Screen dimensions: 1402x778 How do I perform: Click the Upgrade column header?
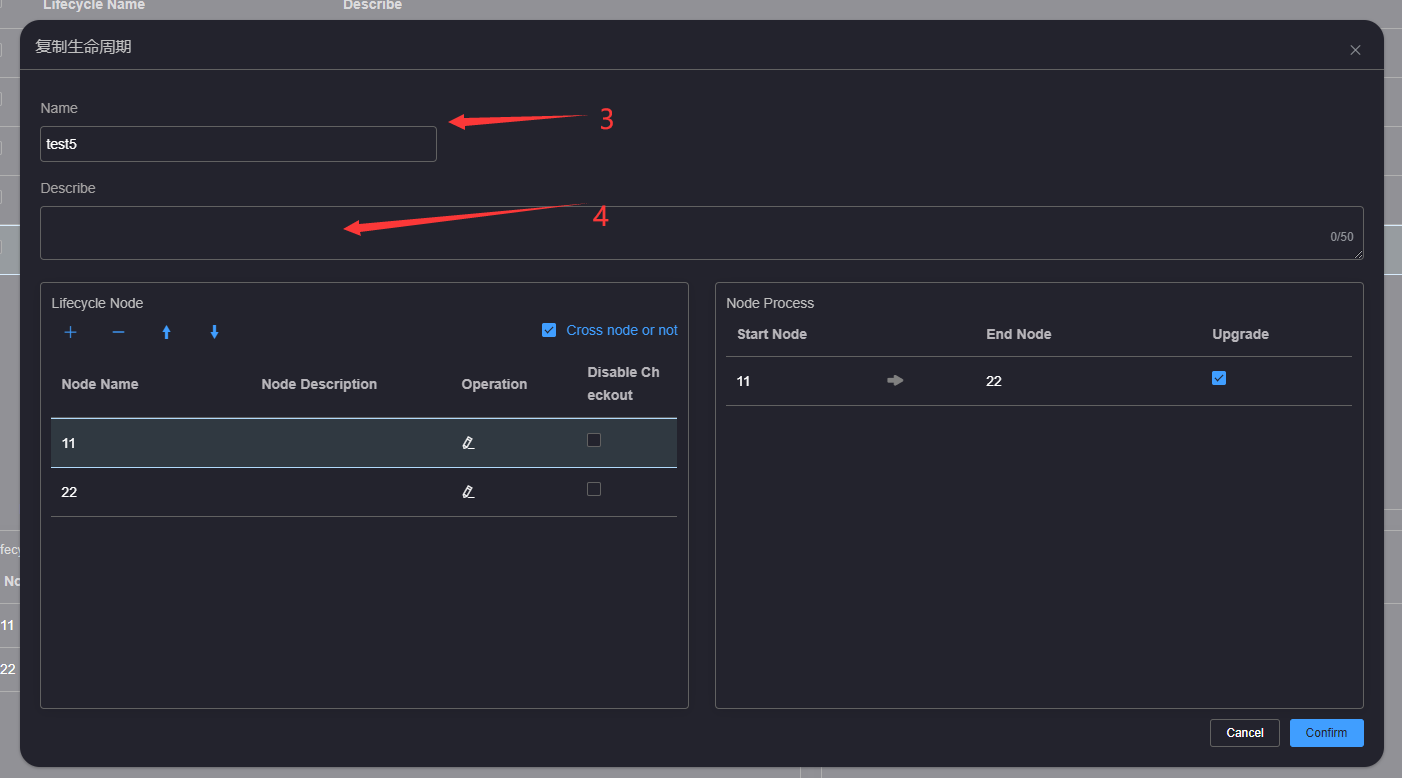click(x=1240, y=334)
